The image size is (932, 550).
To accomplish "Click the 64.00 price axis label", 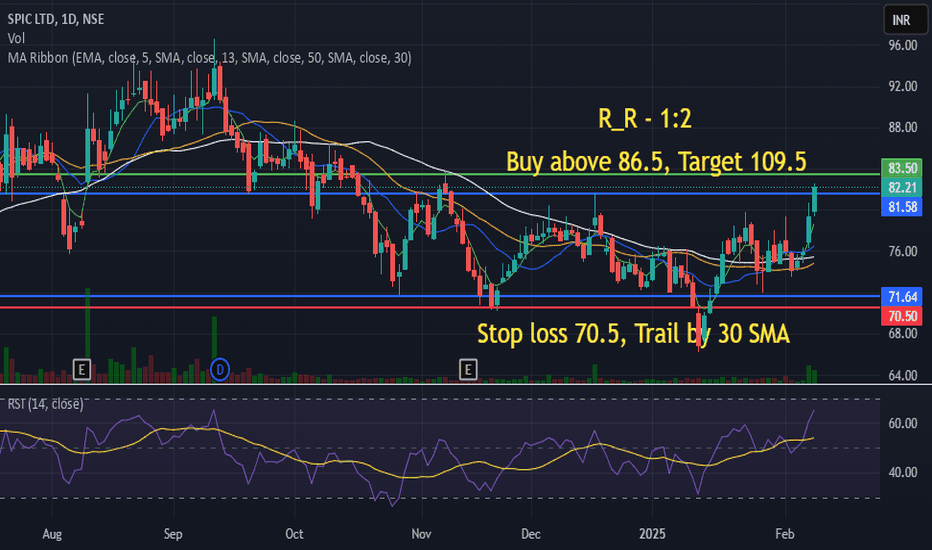I will click(903, 375).
